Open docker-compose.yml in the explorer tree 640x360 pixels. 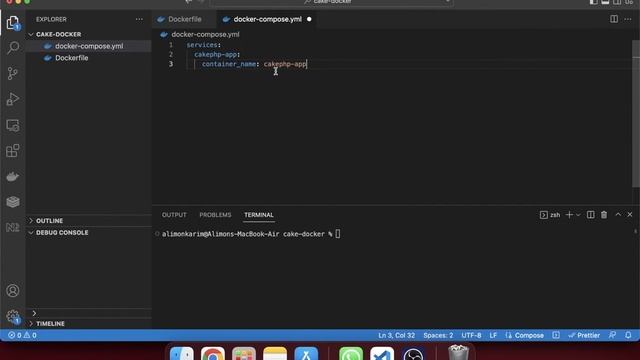click(89, 46)
